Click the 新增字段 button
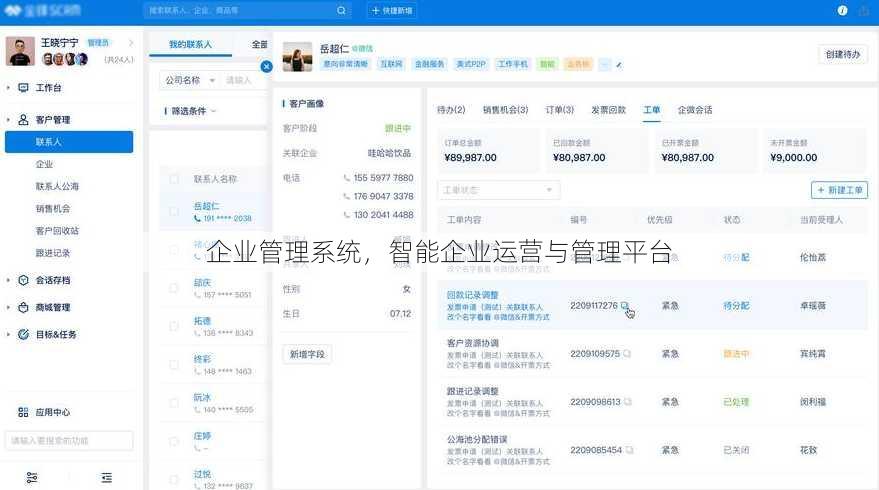The image size is (879, 490). 307,354
